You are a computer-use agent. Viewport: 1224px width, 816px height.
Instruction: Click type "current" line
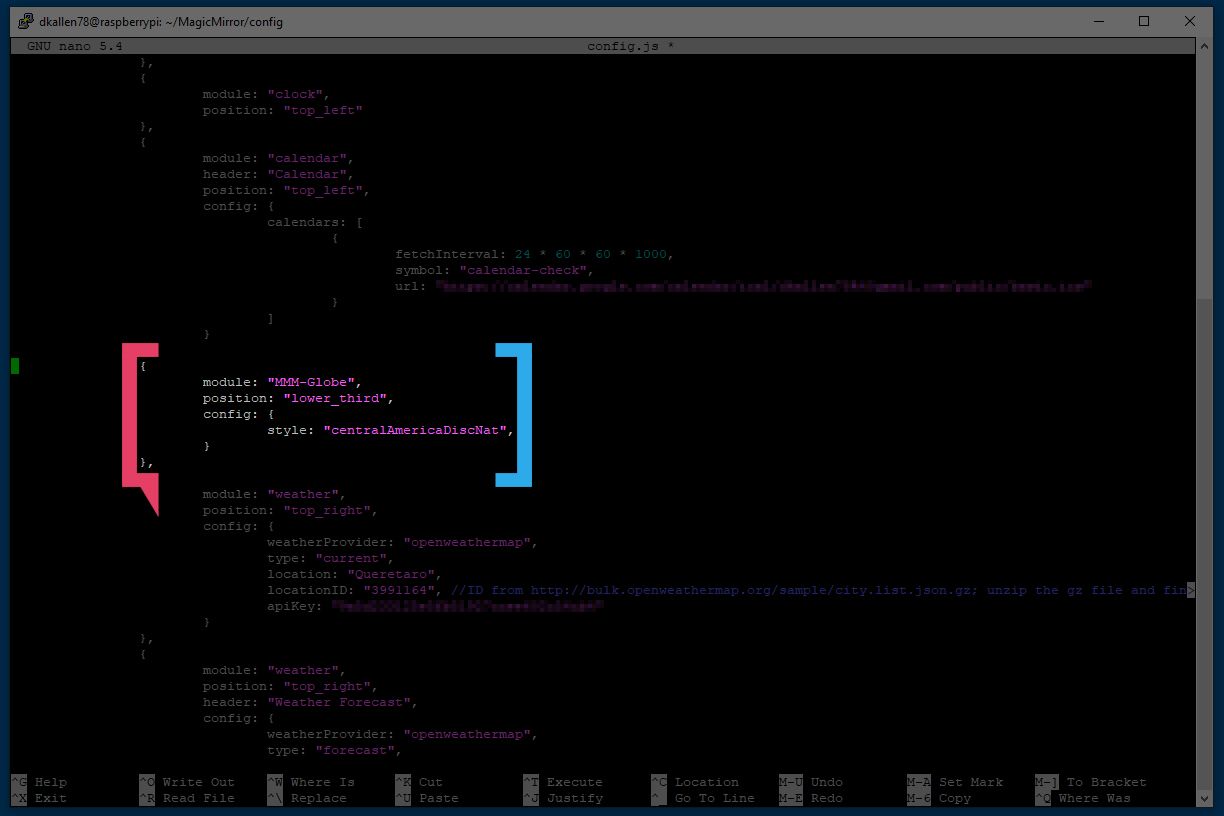330,558
